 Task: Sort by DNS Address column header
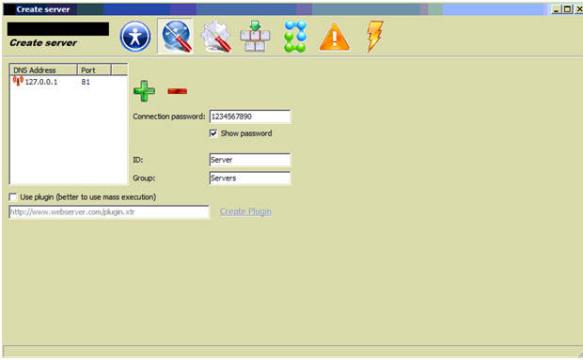tap(44, 70)
